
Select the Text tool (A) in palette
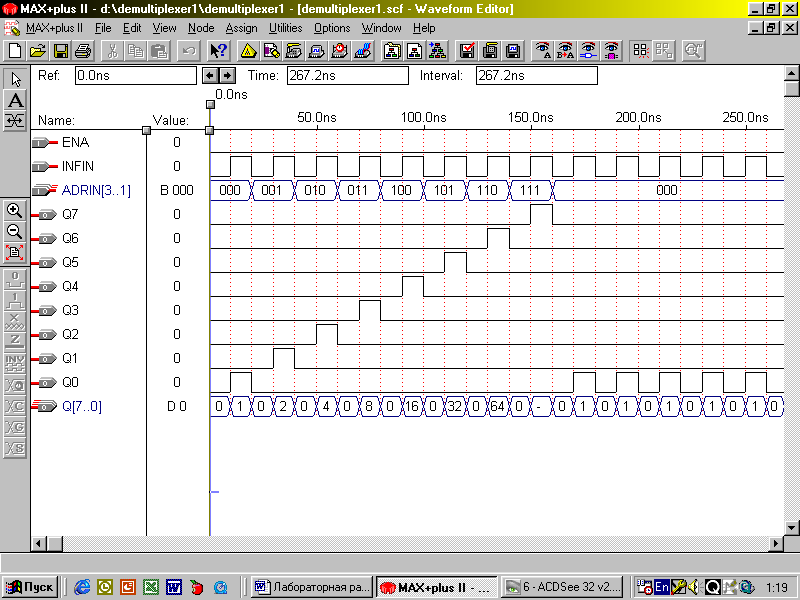click(x=15, y=100)
